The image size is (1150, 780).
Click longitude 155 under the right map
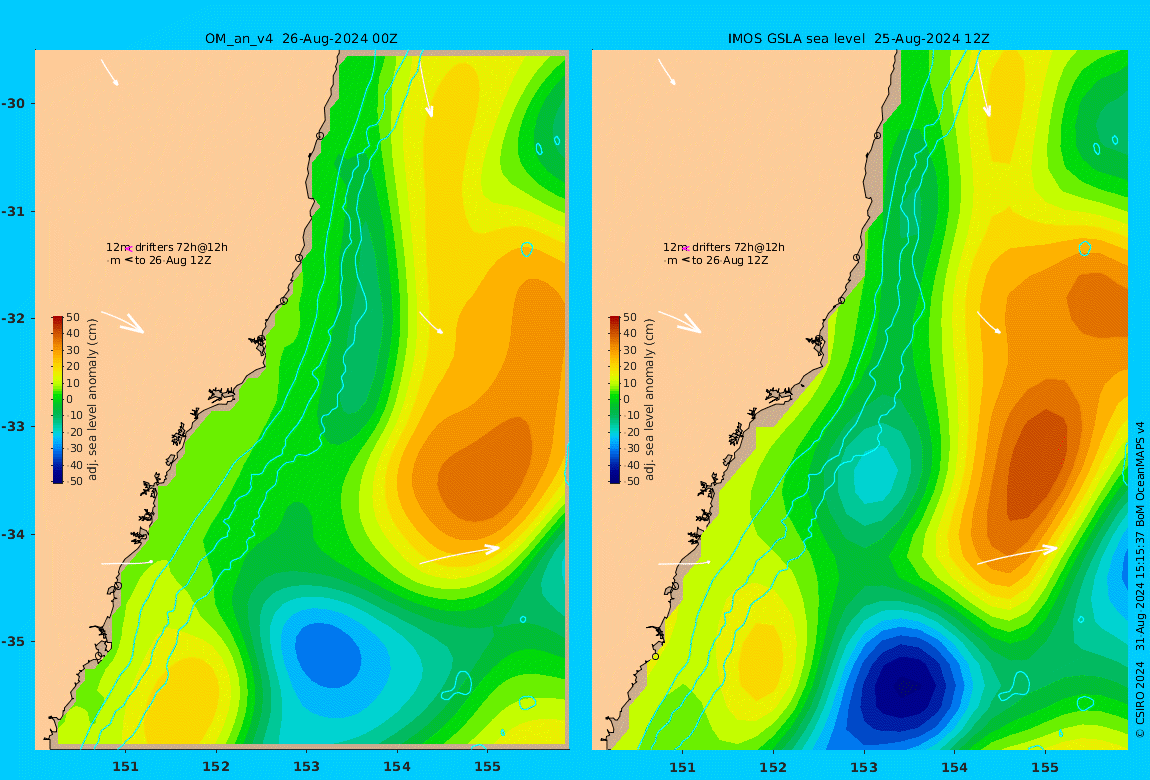pyautogui.click(x=1044, y=767)
